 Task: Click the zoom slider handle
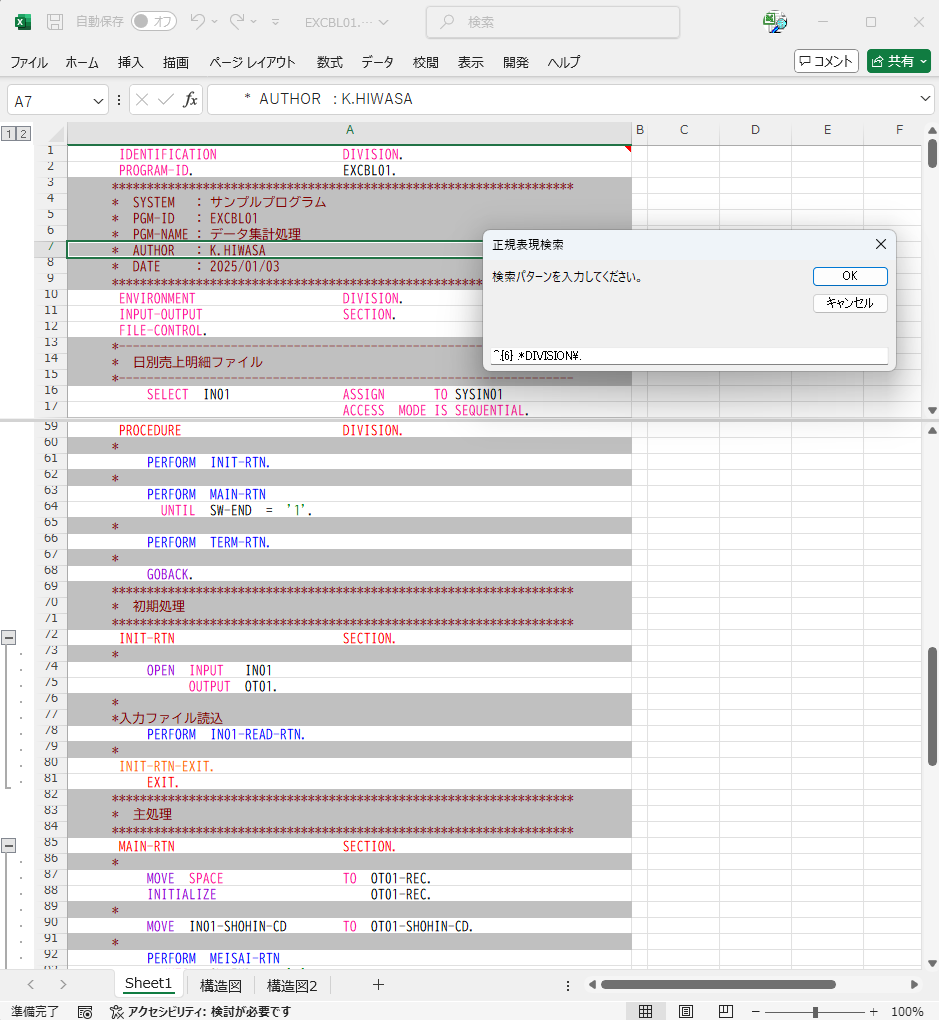click(816, 1011)
